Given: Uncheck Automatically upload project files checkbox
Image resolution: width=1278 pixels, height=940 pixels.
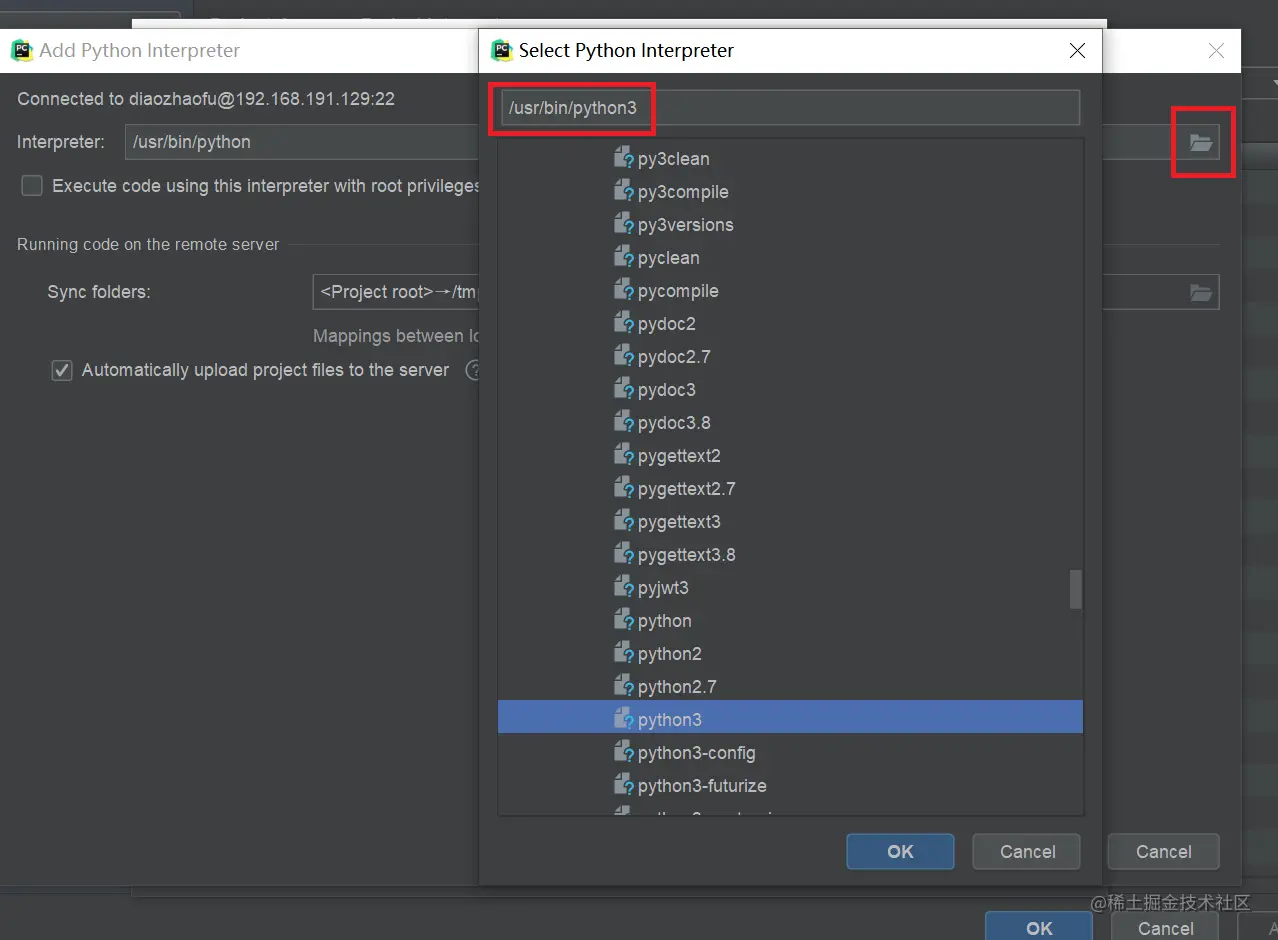Looking at the screenshot, I should pos(62,370).
